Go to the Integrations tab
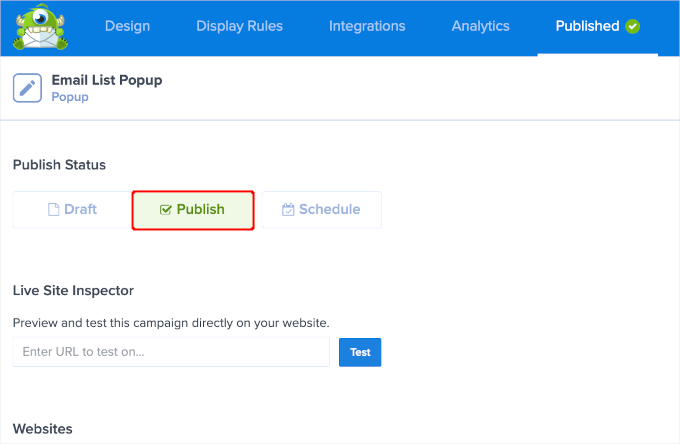The width and height of the screenshot is (680, 444). point(367,26)
